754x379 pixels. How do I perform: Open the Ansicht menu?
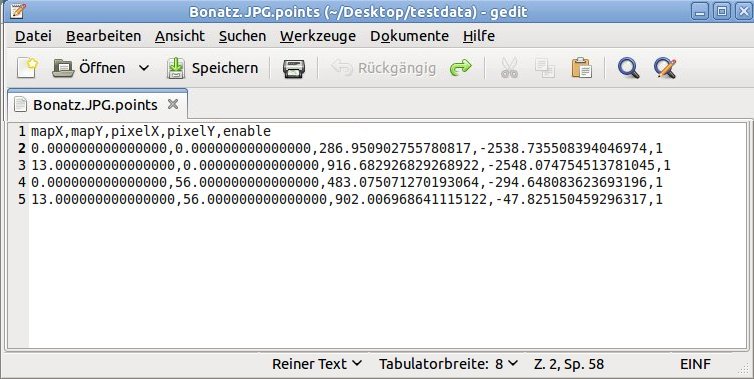point(180,36)
